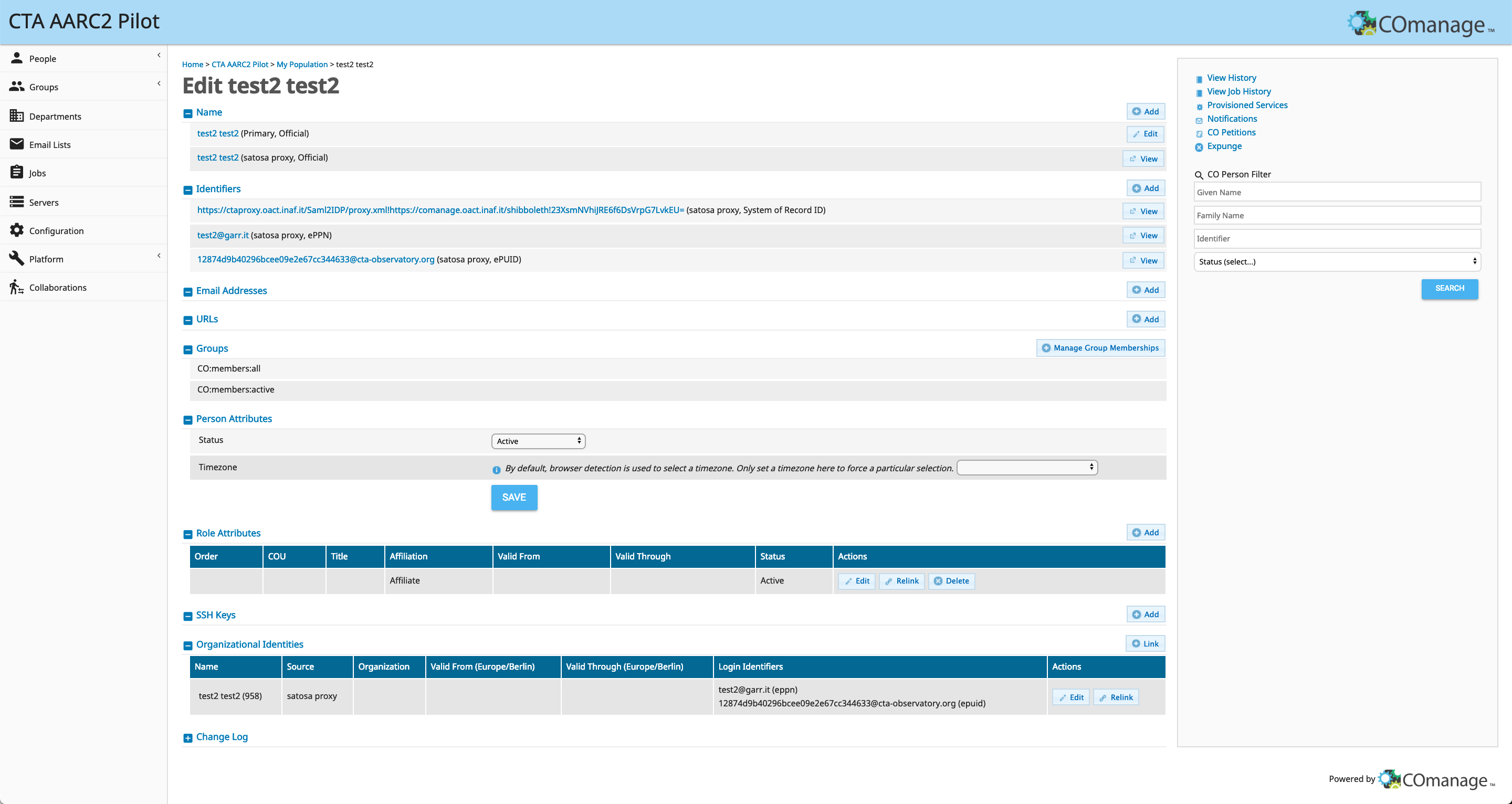Click the Relink chain icon in Role Attributes row
The width and height of the screenshot is (1512, 804).
click(889, 581)
